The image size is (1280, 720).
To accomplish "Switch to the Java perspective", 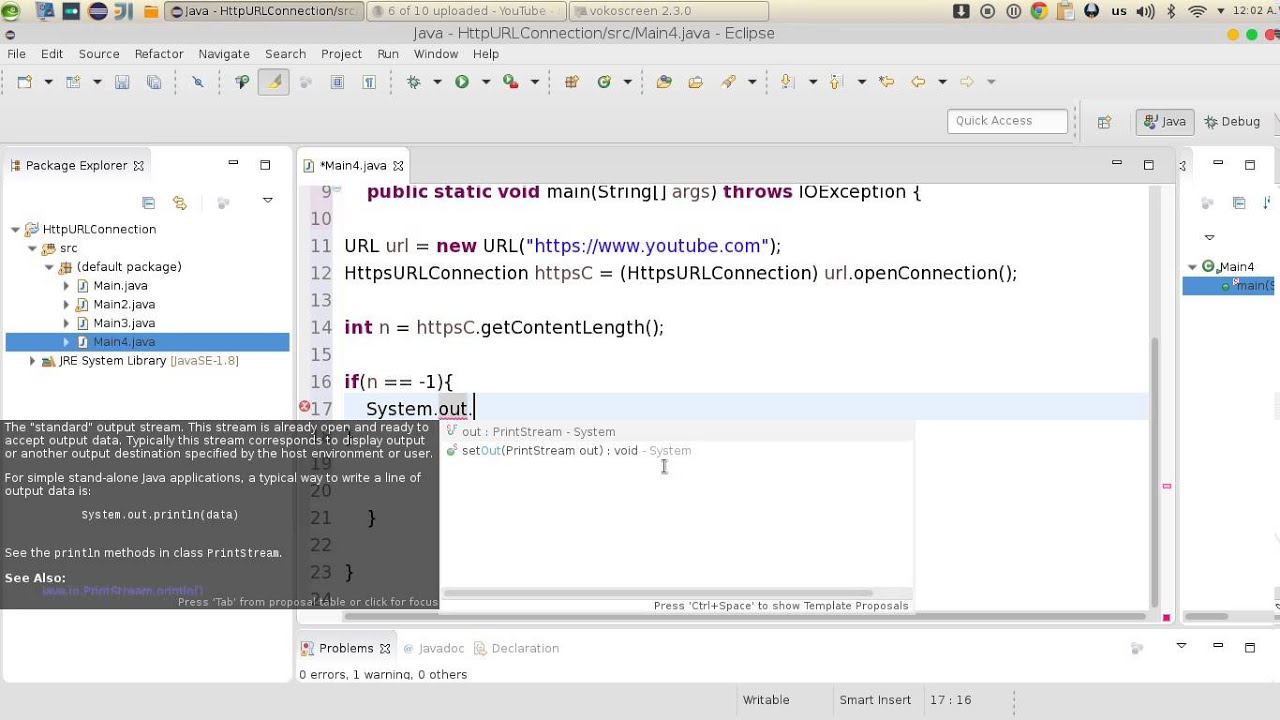I will 1163,121.
